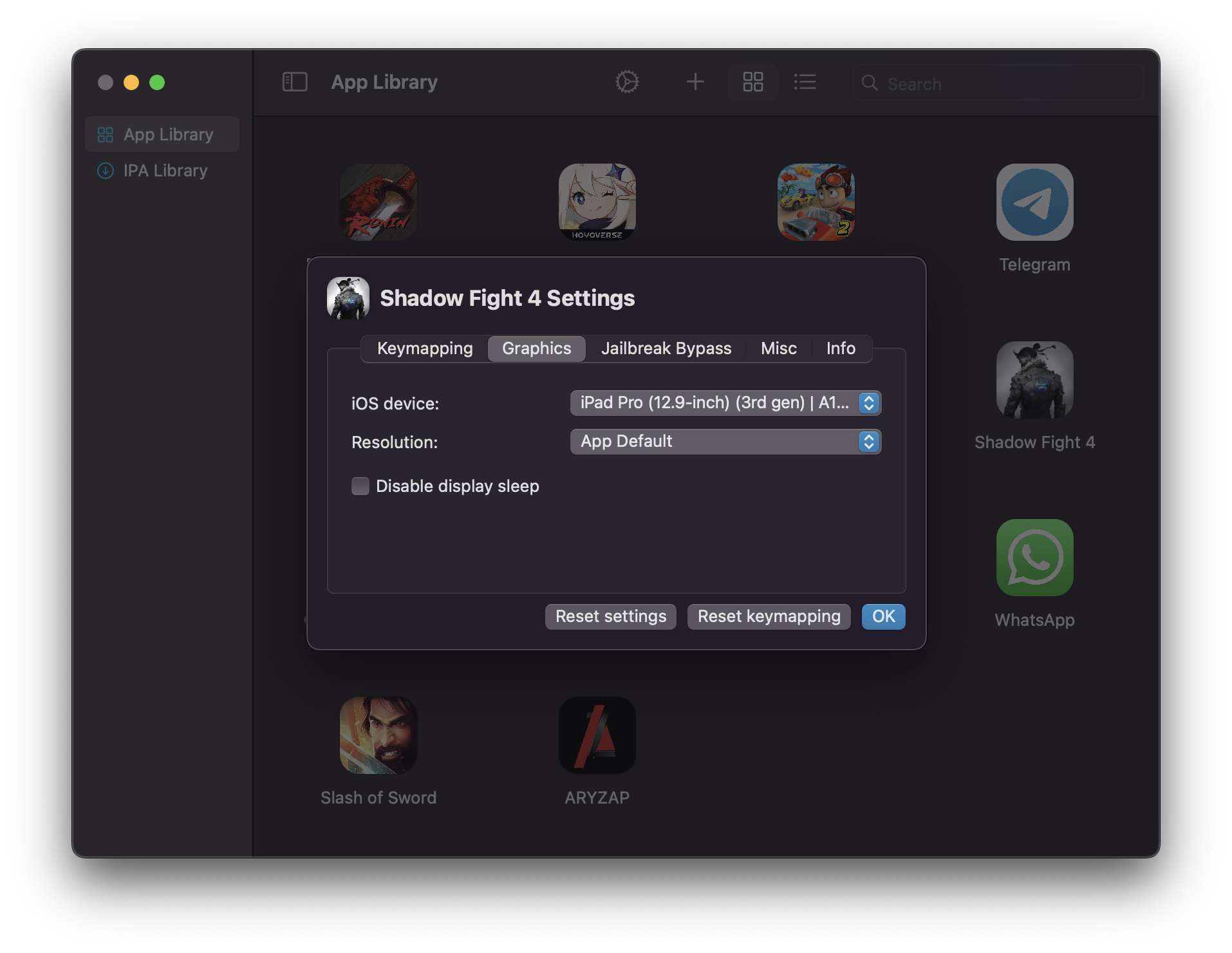
Task: Click the Telegram label text
Action: tap(1034, 265)
